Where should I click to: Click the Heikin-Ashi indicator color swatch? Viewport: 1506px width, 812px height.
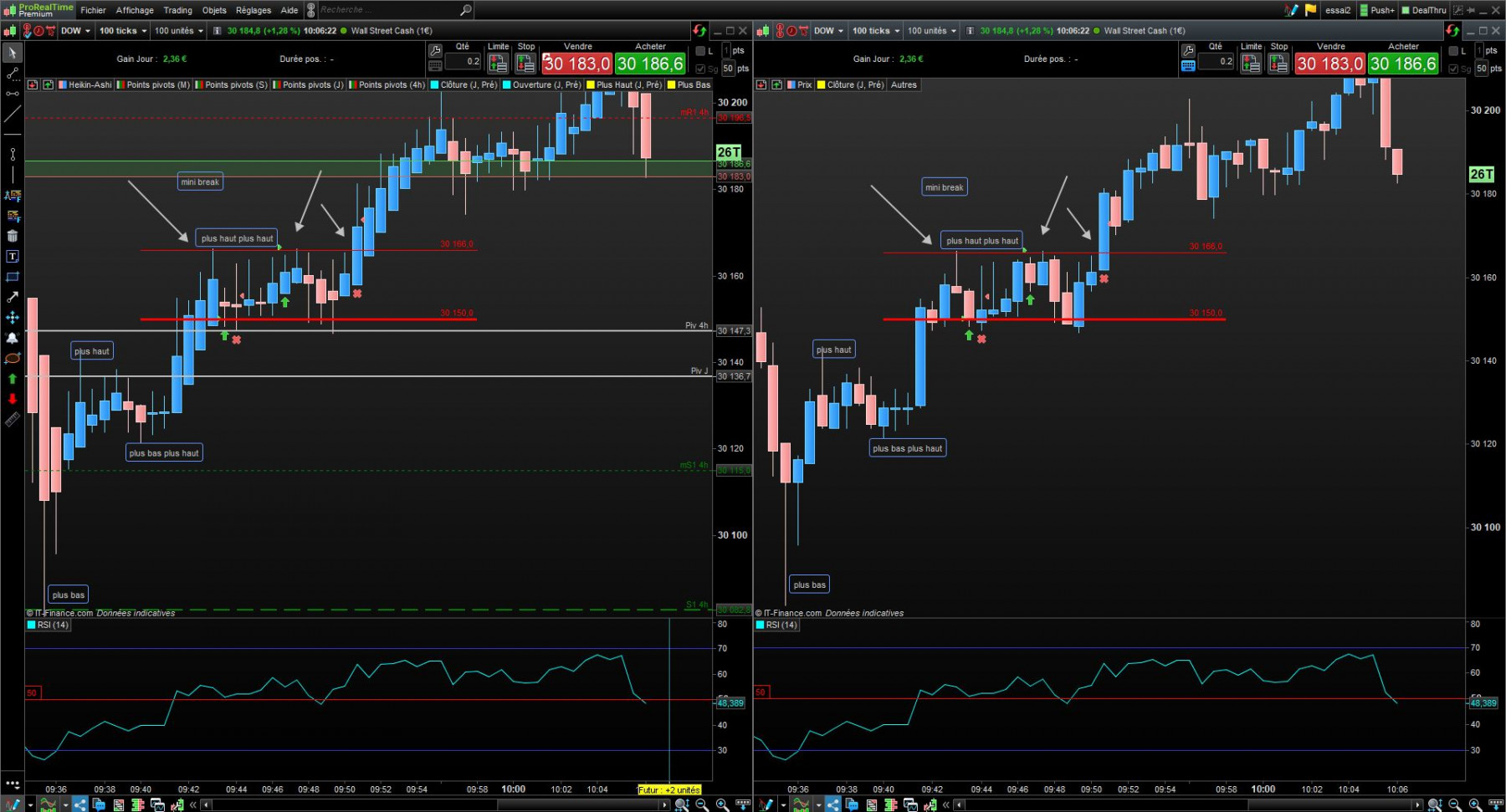pos(63,84)
